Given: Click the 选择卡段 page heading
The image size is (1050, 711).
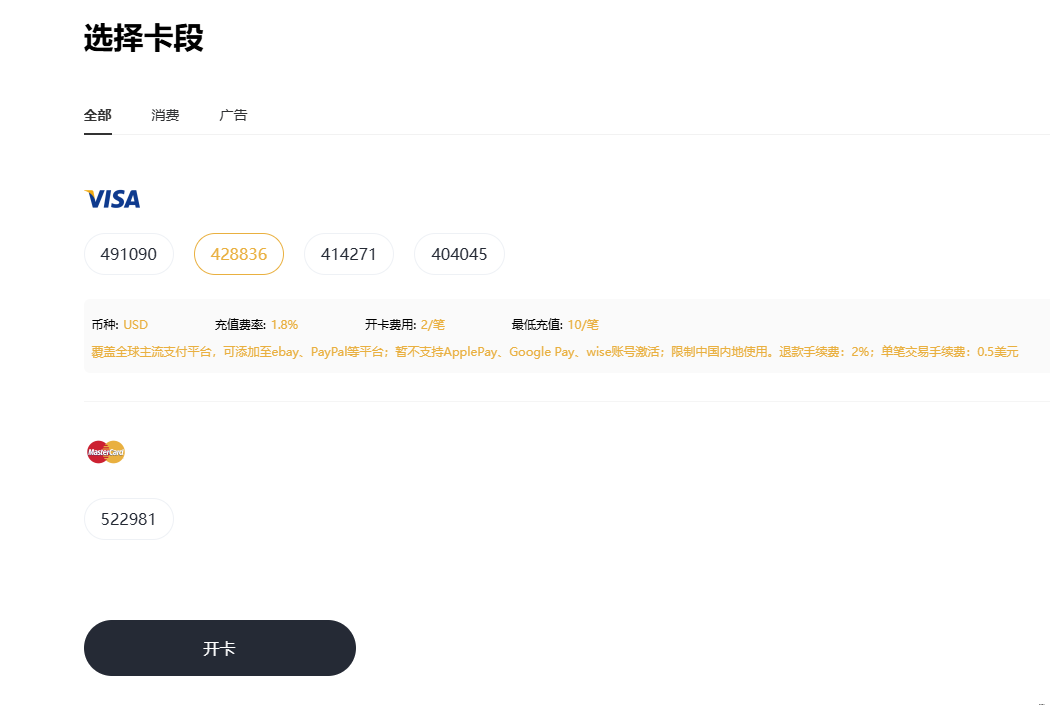Looking at the screenshot, I should pos(144,38).
